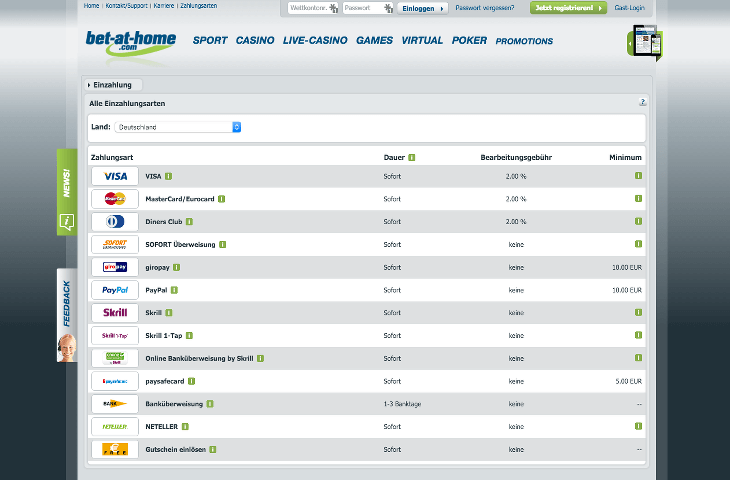The height and width of the screenshot is (480, 730).
Task: Open the PROMOTIONS menu
Action: coord(524,41)
